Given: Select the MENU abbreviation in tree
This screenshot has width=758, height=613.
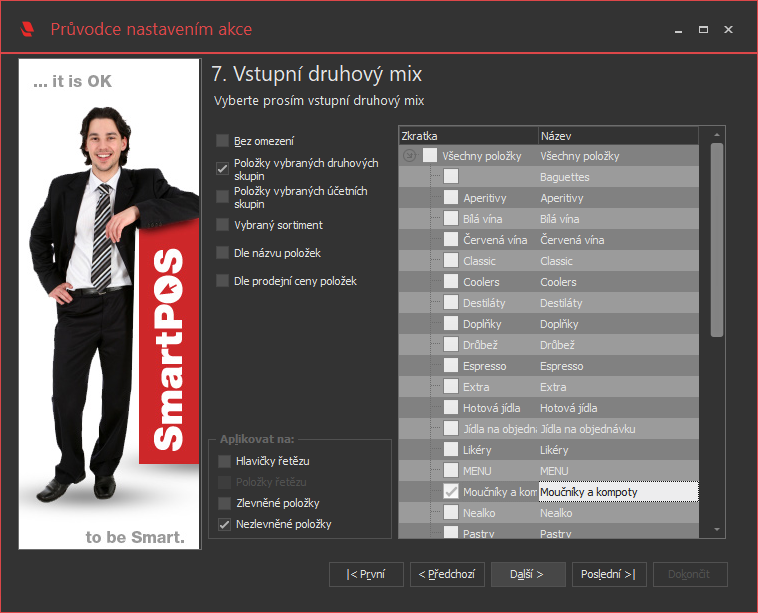Looking at the screenshot, I should pos(477,471).
